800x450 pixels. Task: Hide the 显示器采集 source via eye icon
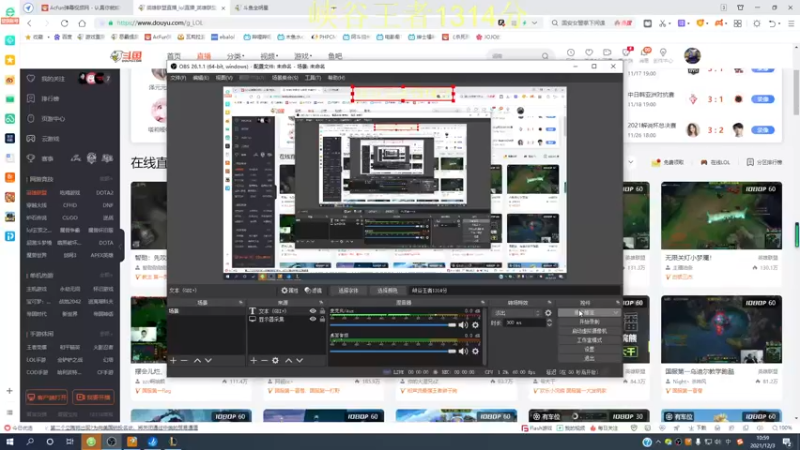pos(313,319)
